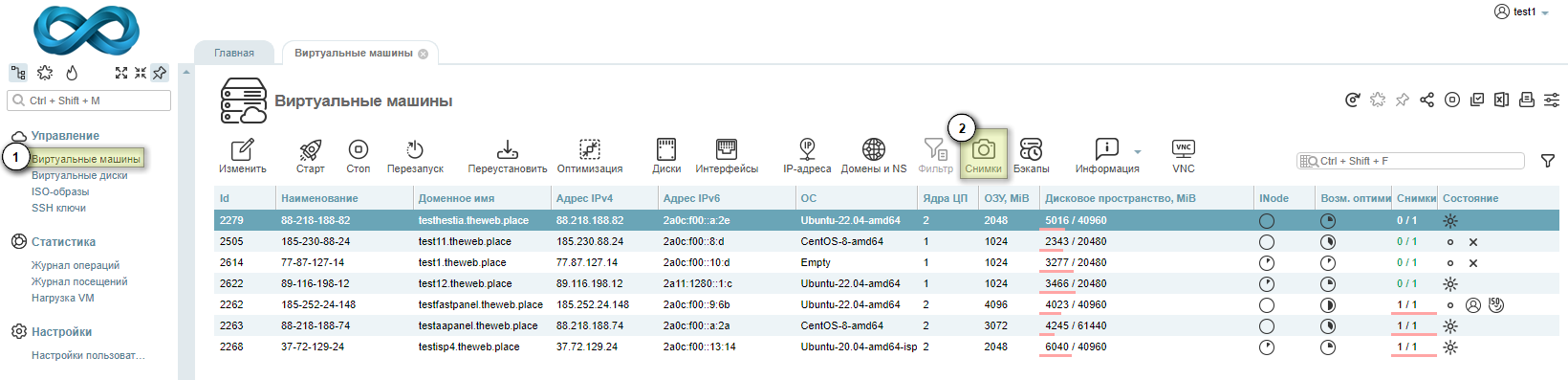Open the Интерфейсы toolbar item
The width and height of the screenshot is (1568, 380).
point(727,156)
